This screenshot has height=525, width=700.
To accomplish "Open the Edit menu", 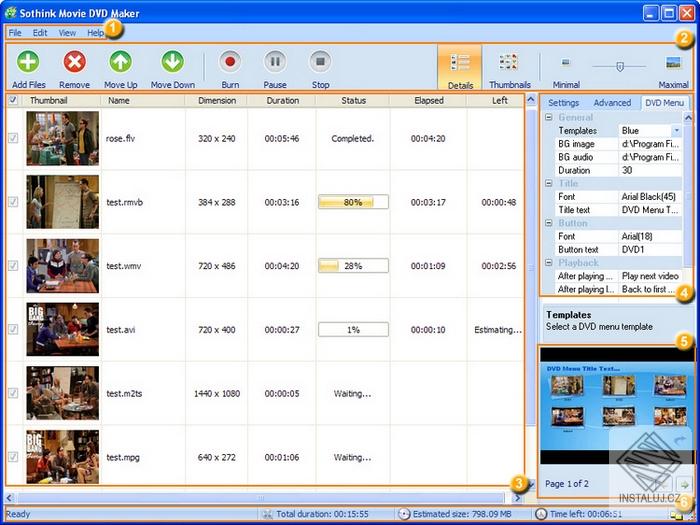I will (x=40, y=33).
